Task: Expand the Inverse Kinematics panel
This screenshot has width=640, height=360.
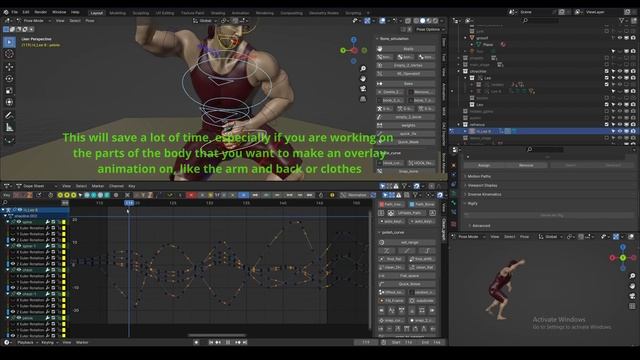Action: tap(484, 194)
